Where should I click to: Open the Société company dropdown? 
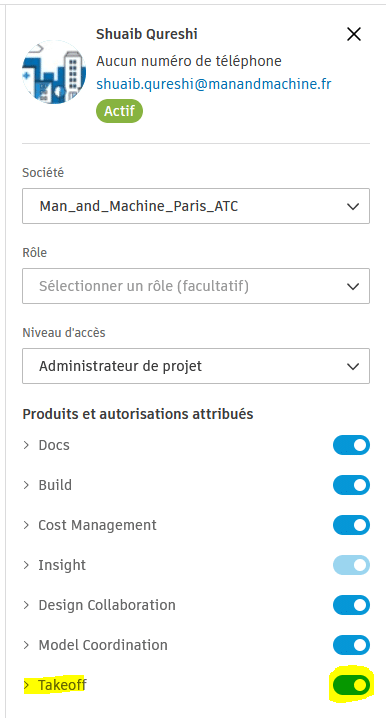click(196, 206)
